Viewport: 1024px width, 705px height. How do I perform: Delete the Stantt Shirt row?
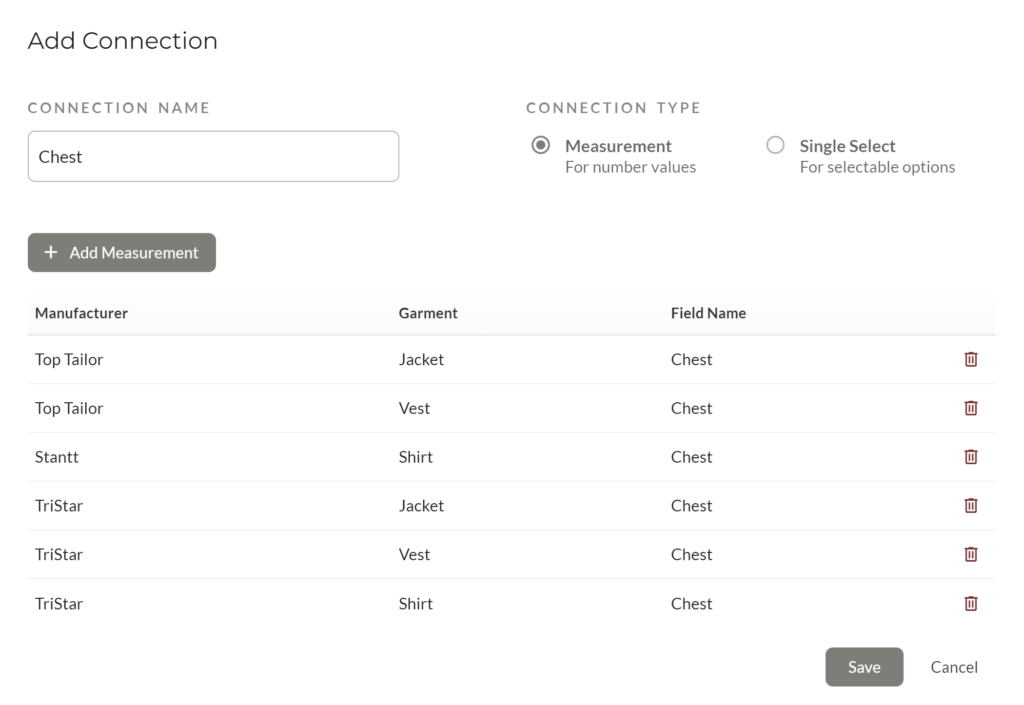point(970,457)
